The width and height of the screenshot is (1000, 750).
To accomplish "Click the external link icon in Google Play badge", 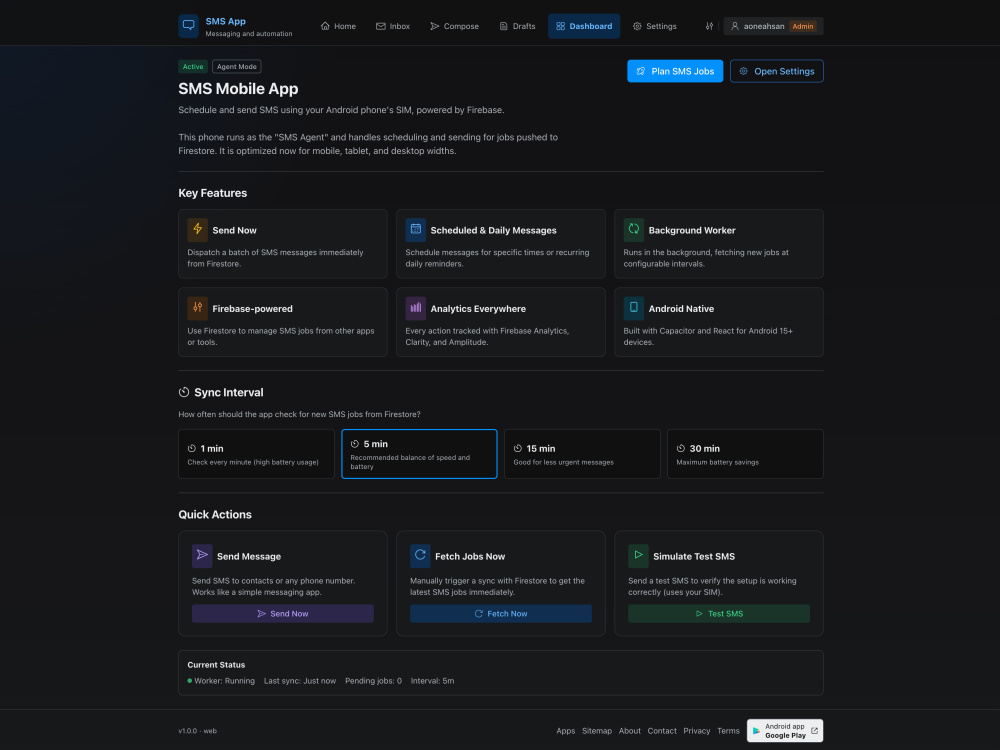I will point(814,731).
